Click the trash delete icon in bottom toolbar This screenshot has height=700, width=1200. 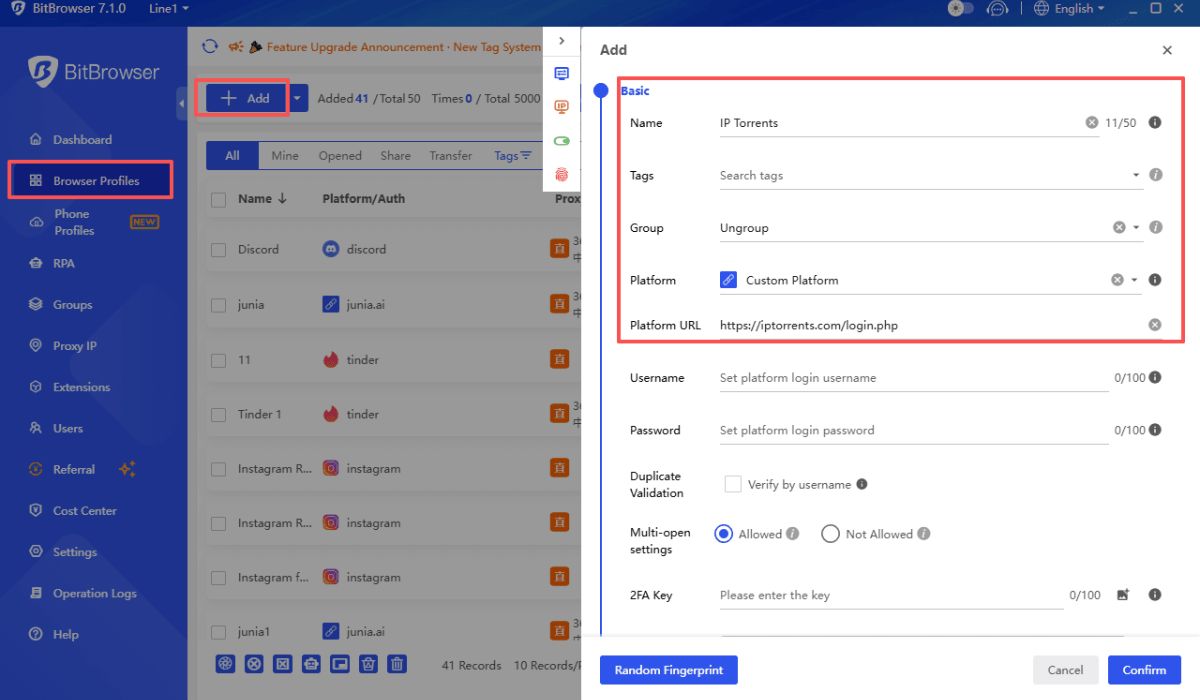(x=397, y=663)
